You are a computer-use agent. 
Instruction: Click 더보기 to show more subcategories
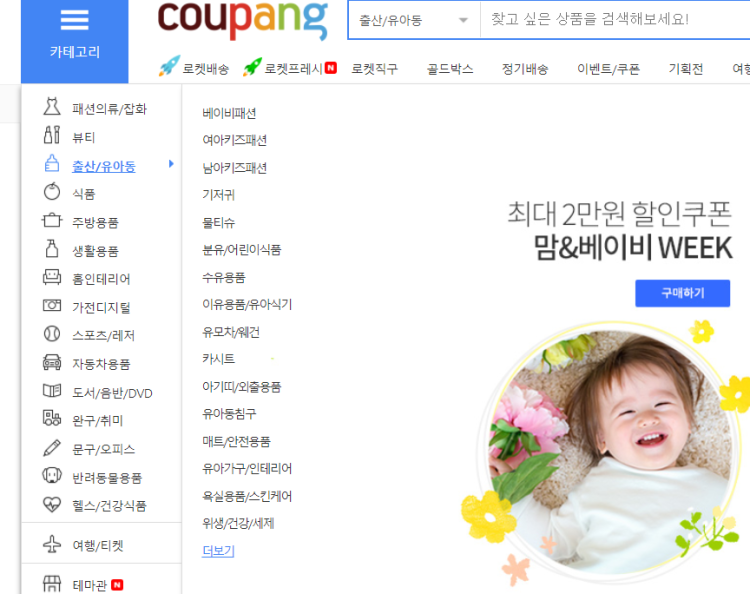click(218, 551)
